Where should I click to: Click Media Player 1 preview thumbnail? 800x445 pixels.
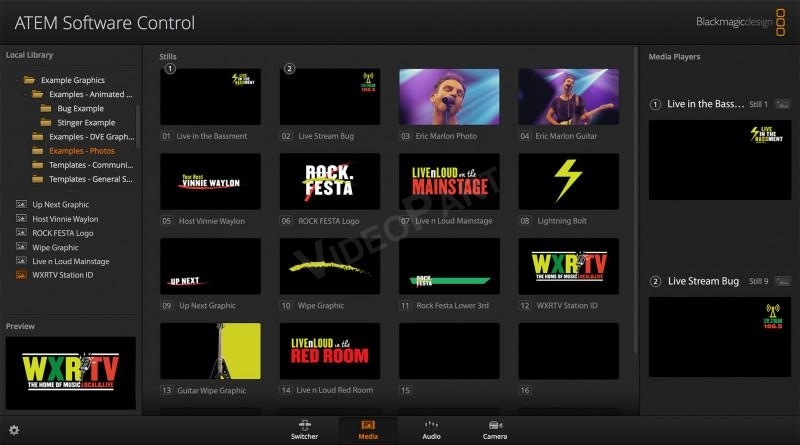pyautogui.click(x=719, y=160)
